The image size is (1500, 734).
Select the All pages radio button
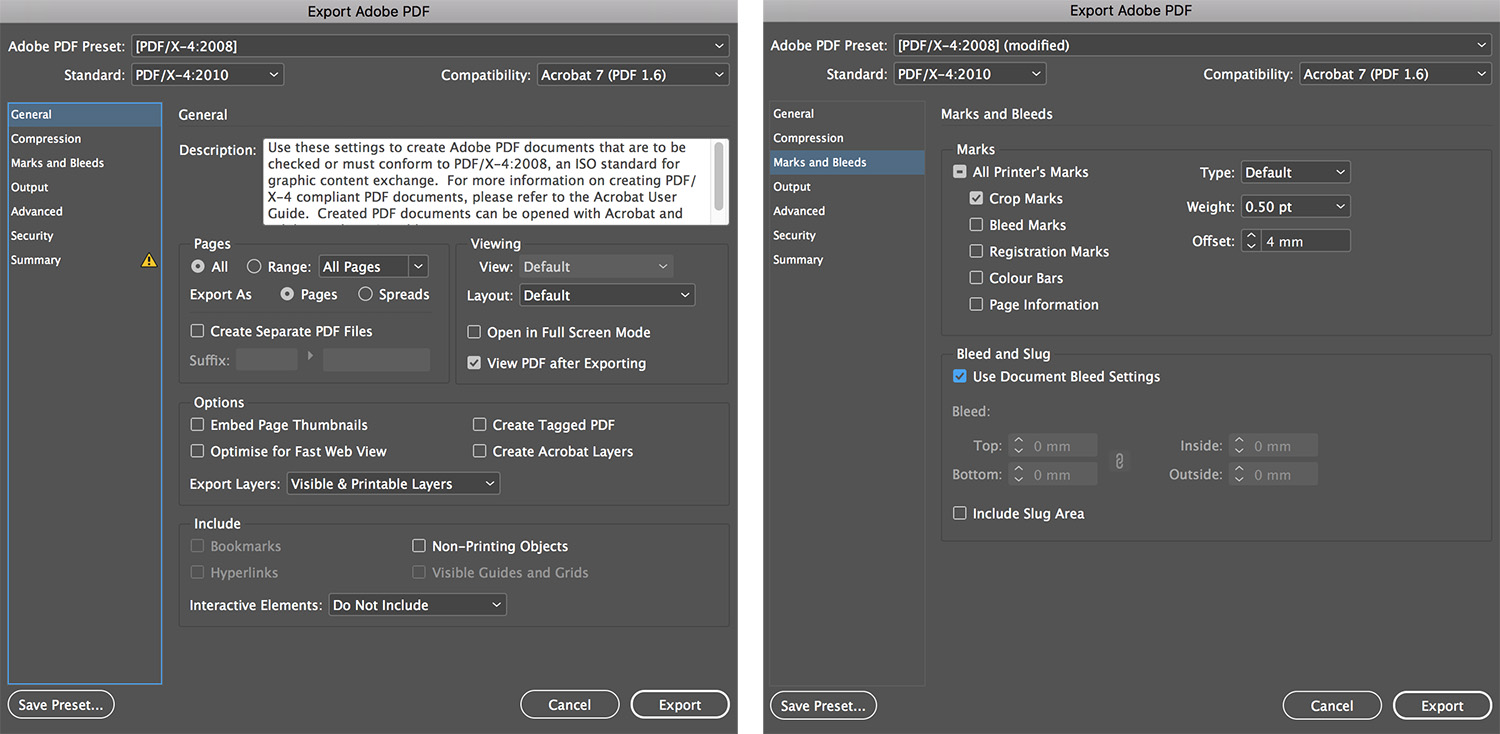pos(198,267)
